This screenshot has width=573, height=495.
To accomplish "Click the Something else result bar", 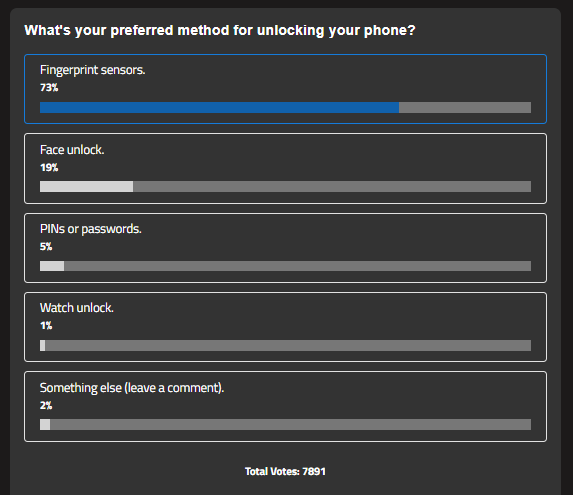I will [285, 424].
